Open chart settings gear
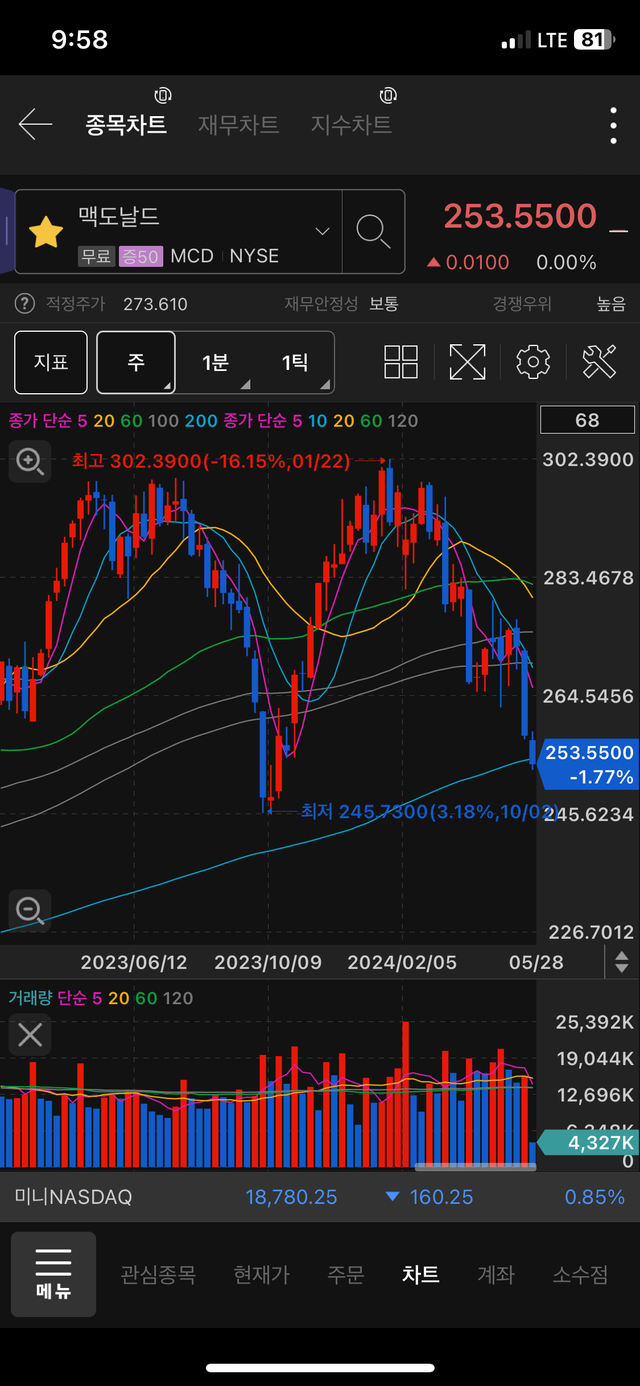 point(533,362)
